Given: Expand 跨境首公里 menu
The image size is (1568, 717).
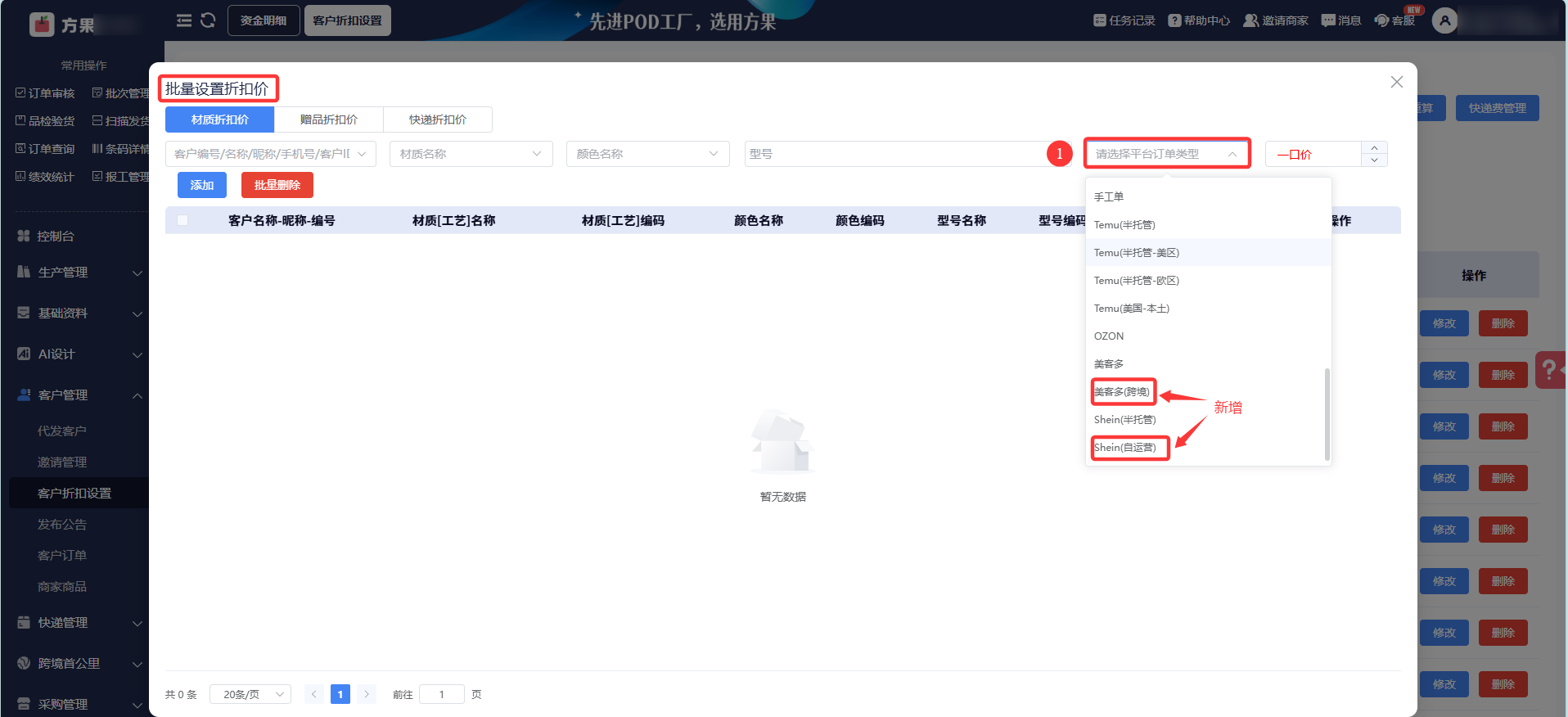Looking at the screenshot, I should pyautogui.click(x=79, y=663).
